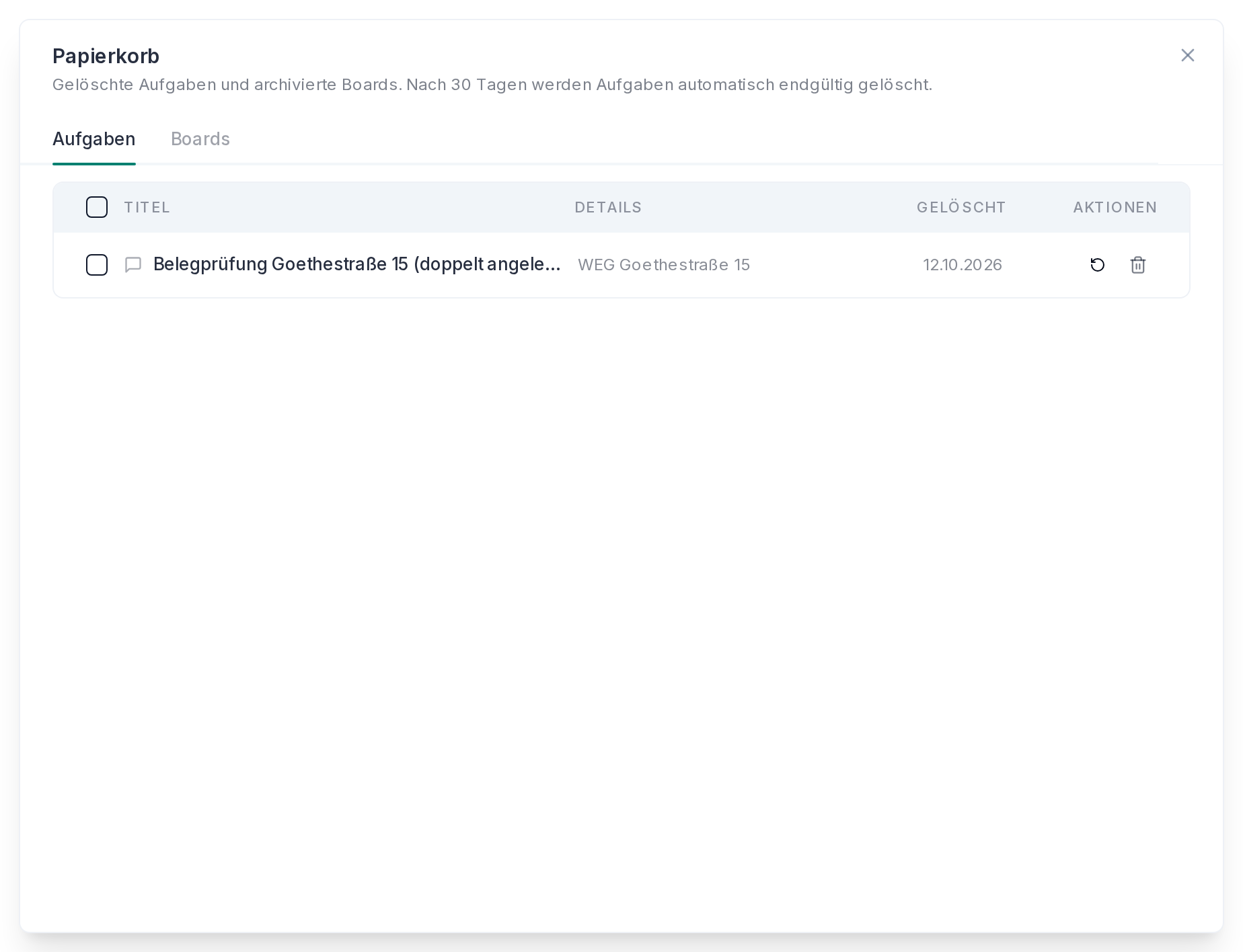The width and height of the screenshot is (1243, 952).
Task: Permanently delete the Belegprüfung task via trash icon
Action: pyautogui.click(x=1137, y=265)
